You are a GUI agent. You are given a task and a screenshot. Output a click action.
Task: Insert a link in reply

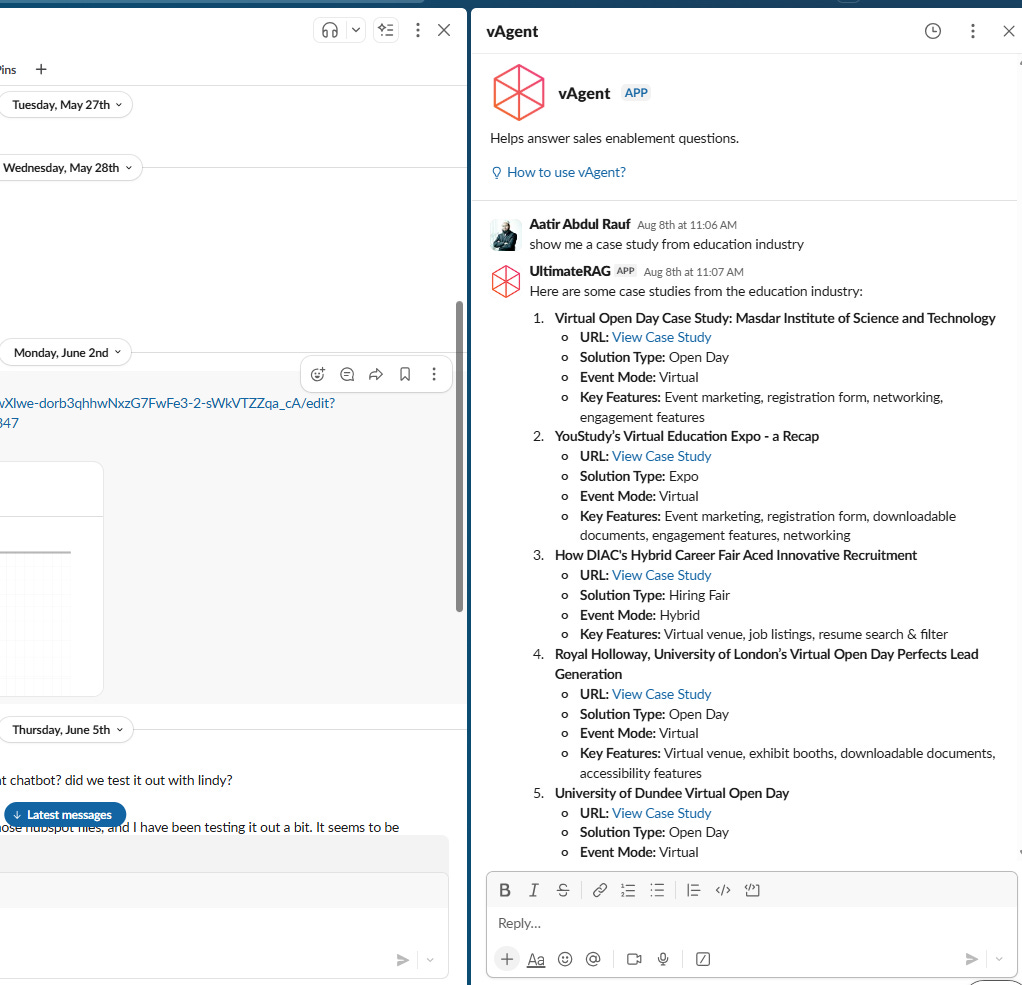tap(600, 890)
